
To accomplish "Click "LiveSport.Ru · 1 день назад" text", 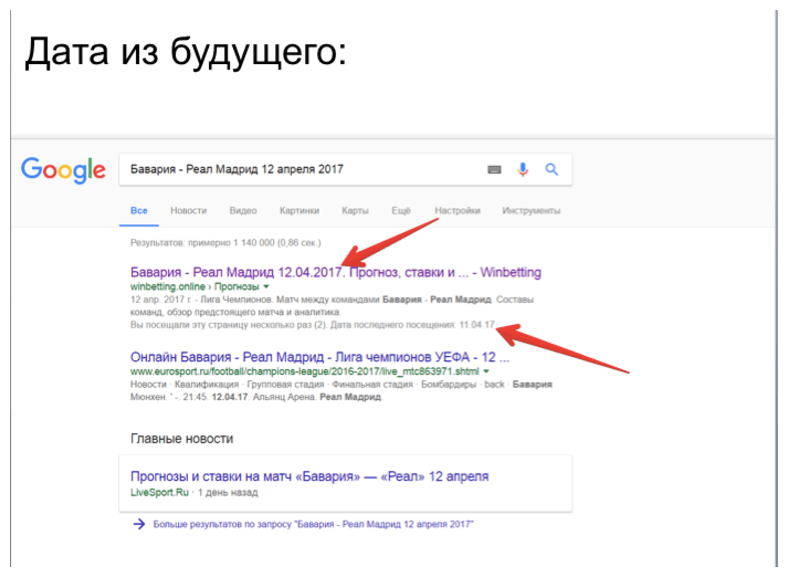I will pos(194,492).
